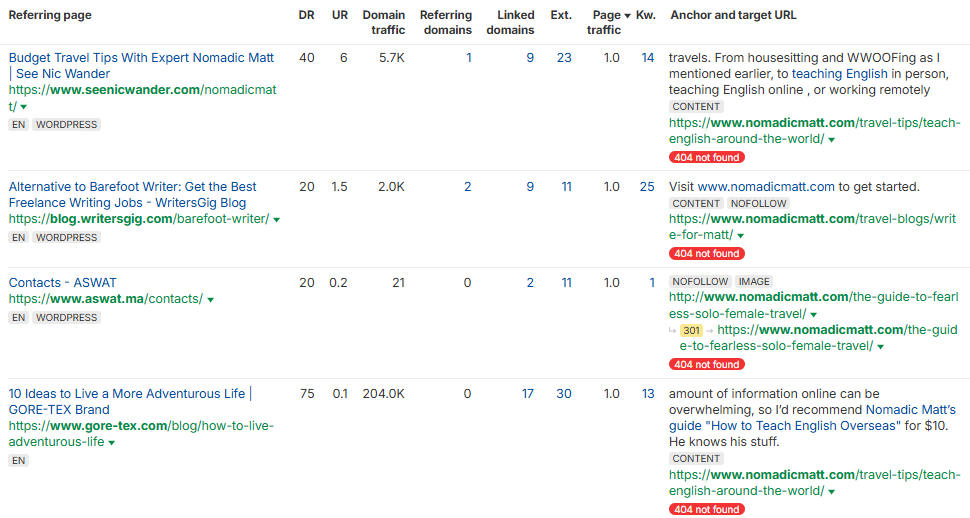Viewport: 970px width, 518px height.
Task: Open Alternative to Barefoot Writer page title
Action: click(x=132, y=194)
